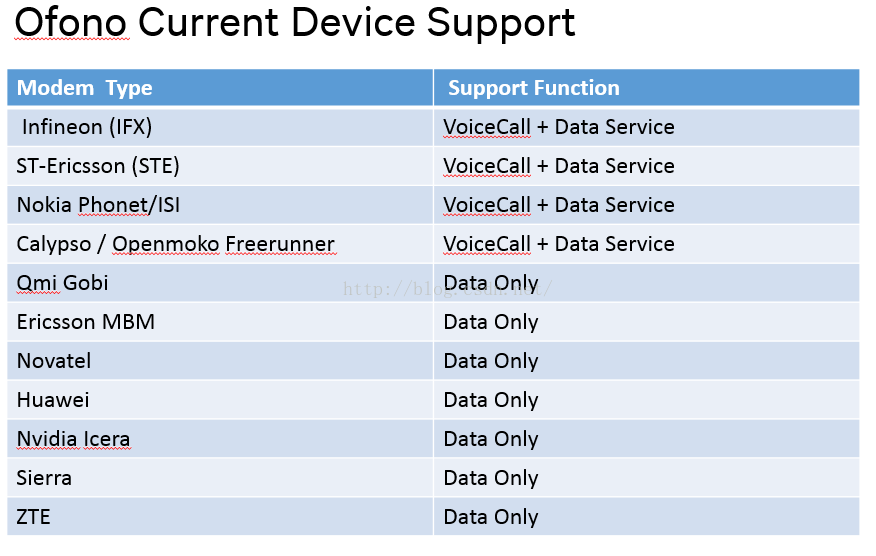
Task: Click VoiceCall + Data Service beside Infineon
Action: [x=559, y=127]
